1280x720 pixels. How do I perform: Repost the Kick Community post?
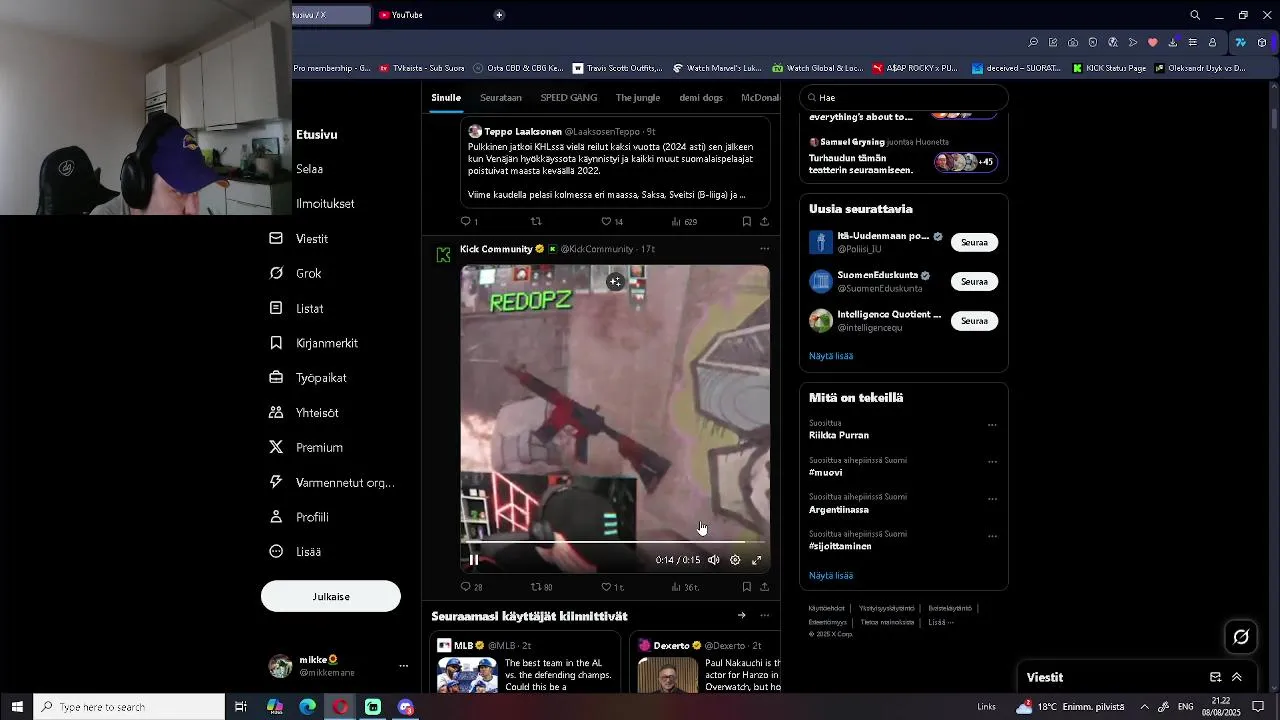(x=541, y=587)
